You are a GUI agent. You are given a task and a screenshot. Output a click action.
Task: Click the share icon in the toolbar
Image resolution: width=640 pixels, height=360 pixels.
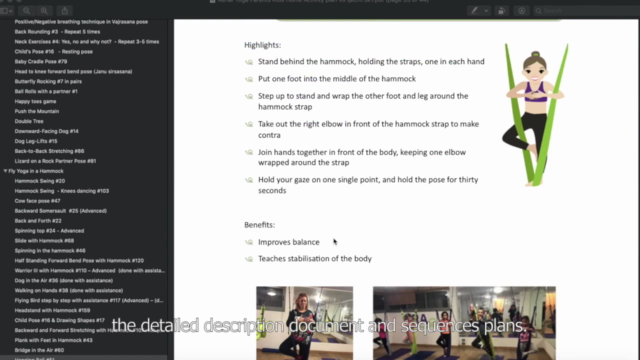64,11
